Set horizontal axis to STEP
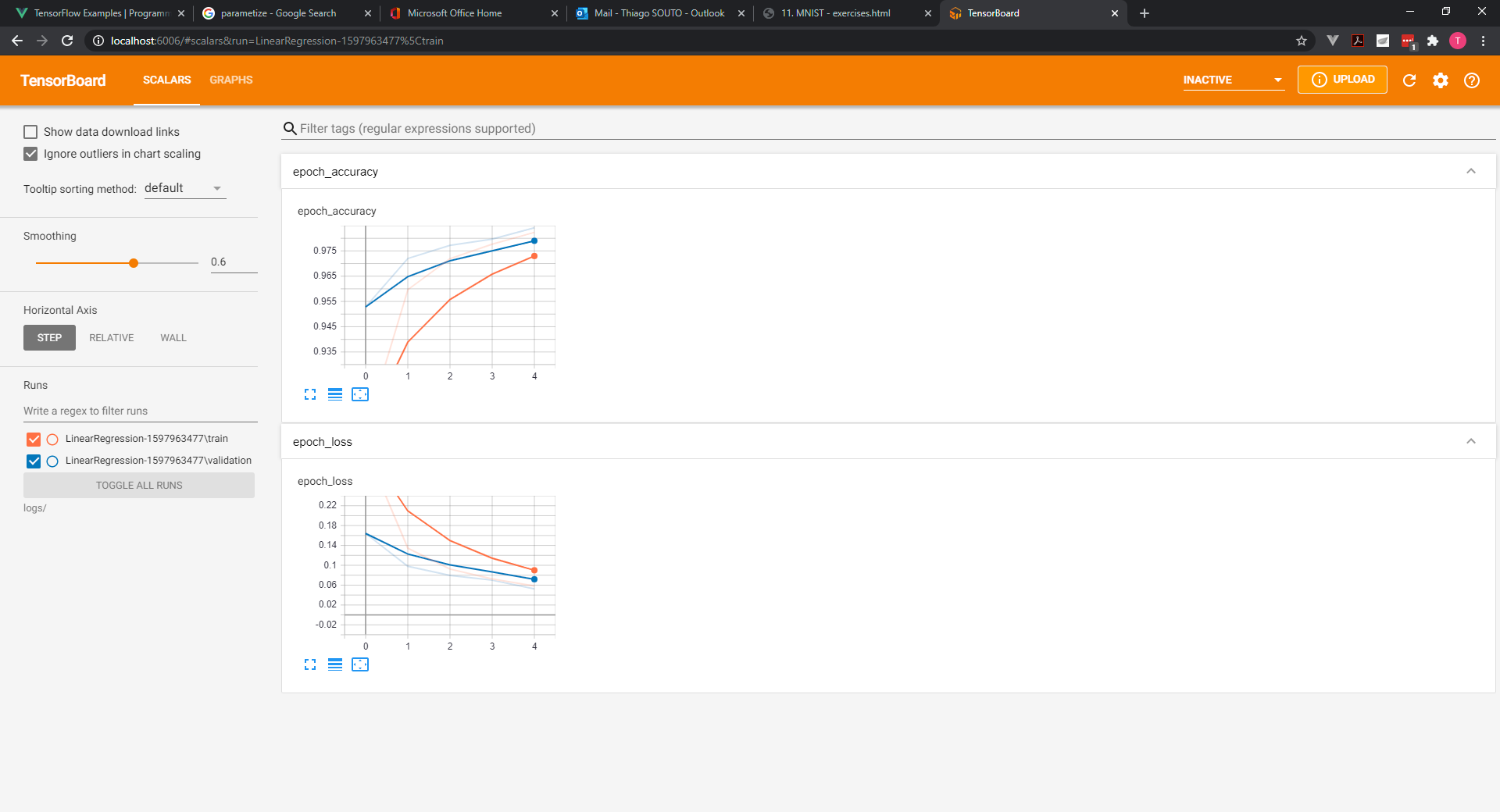1500x812 pixels. point(49,338)
